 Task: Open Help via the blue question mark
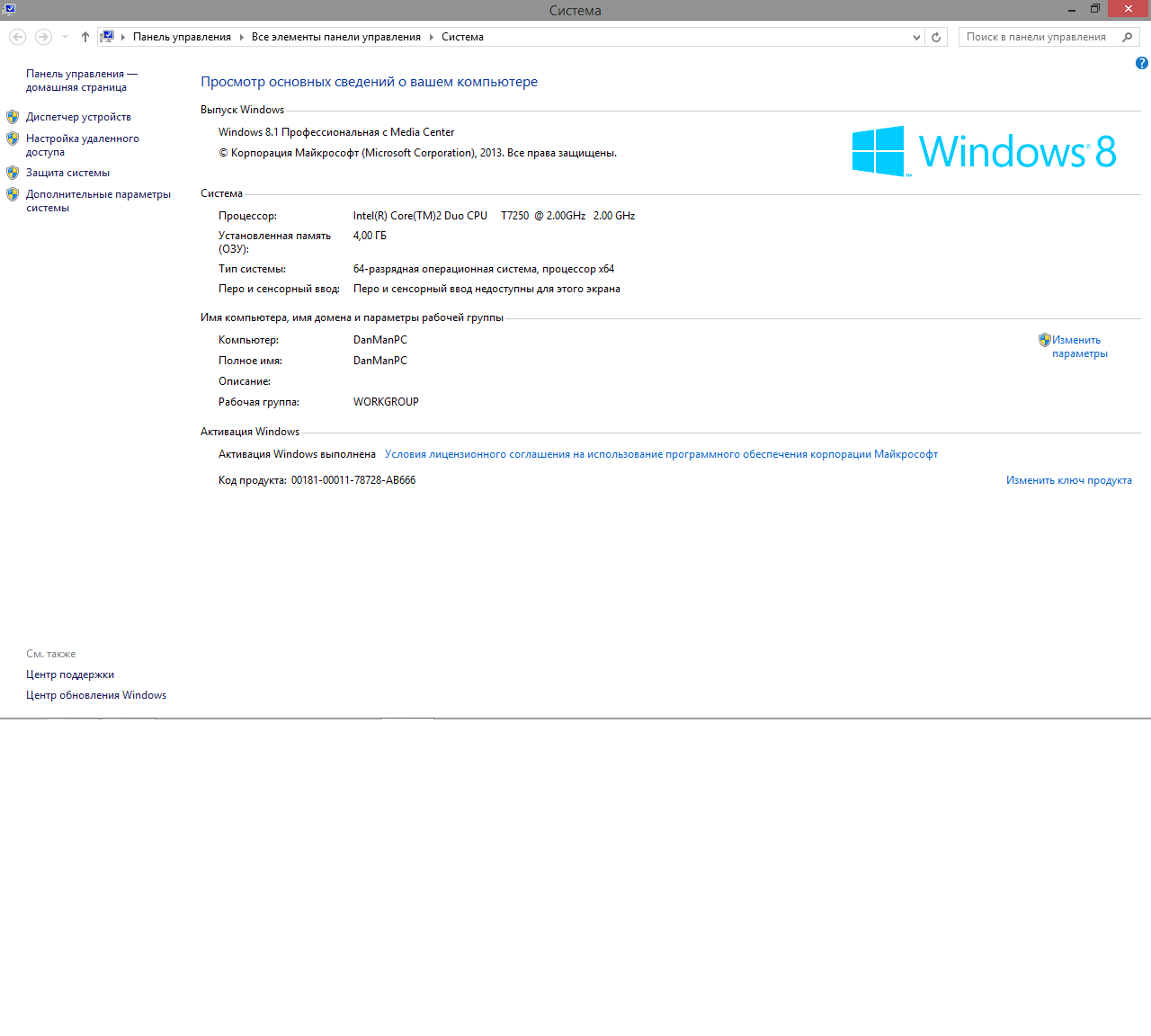(x=1142, y=63)
